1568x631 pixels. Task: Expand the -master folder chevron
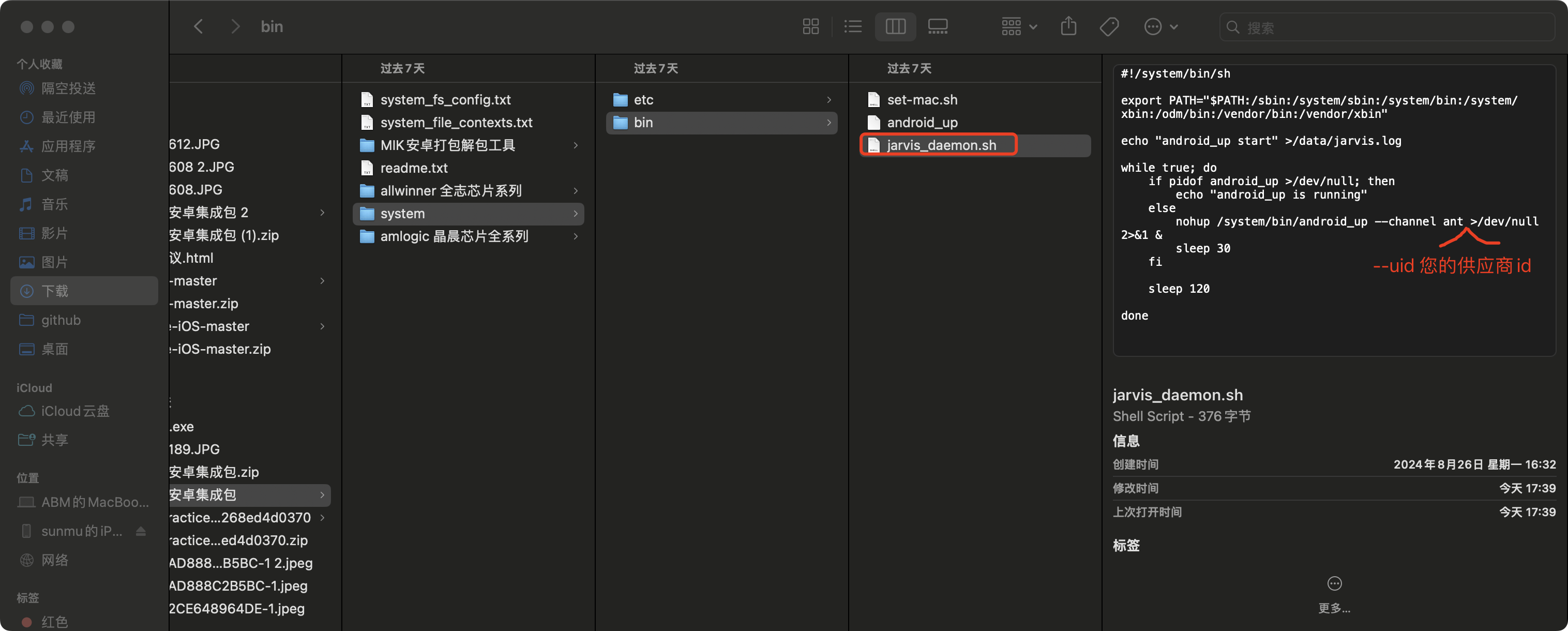pyautogui.click(x=322, y=281)
